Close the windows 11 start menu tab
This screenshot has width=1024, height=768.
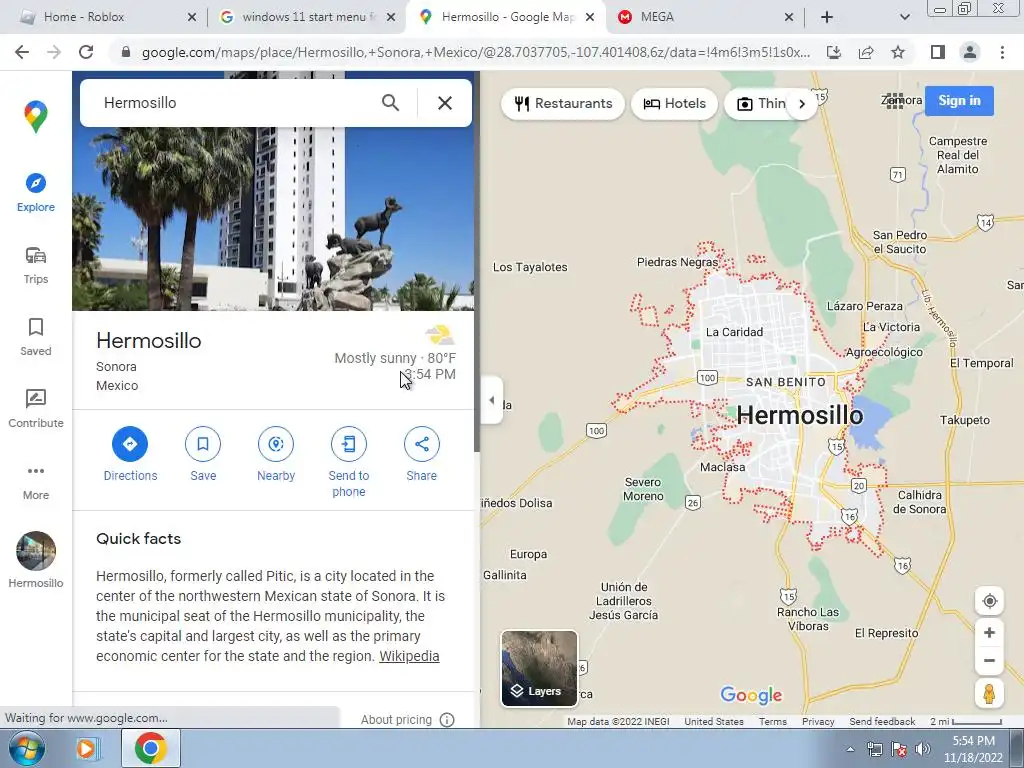pyautogui.click(x=391, y=17)
